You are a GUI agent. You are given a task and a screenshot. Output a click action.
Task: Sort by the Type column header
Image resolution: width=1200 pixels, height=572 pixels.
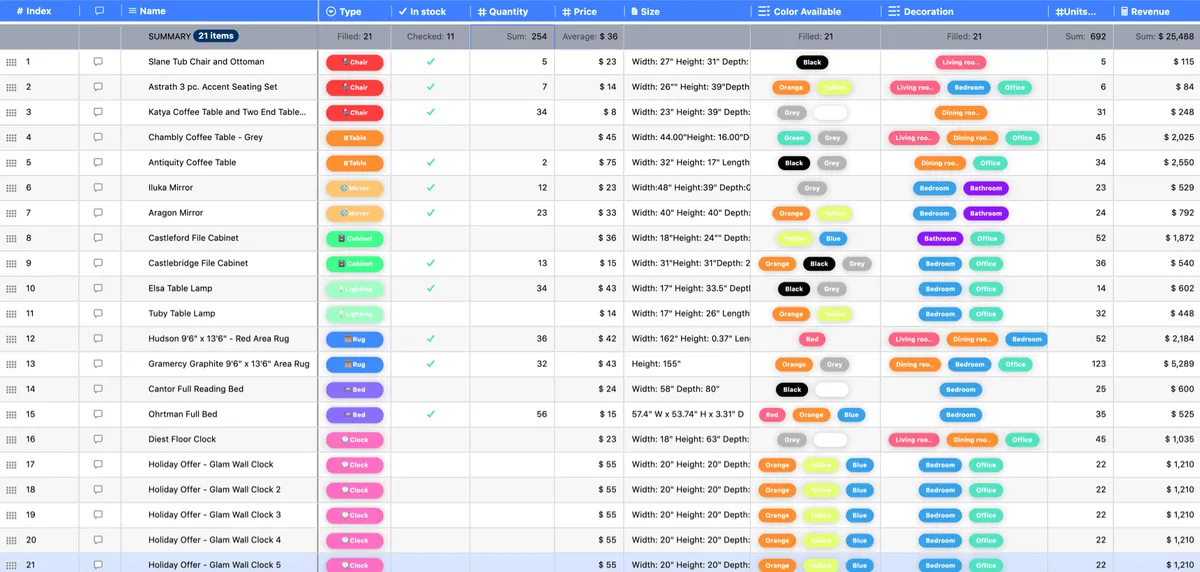[x=354, y=11]
